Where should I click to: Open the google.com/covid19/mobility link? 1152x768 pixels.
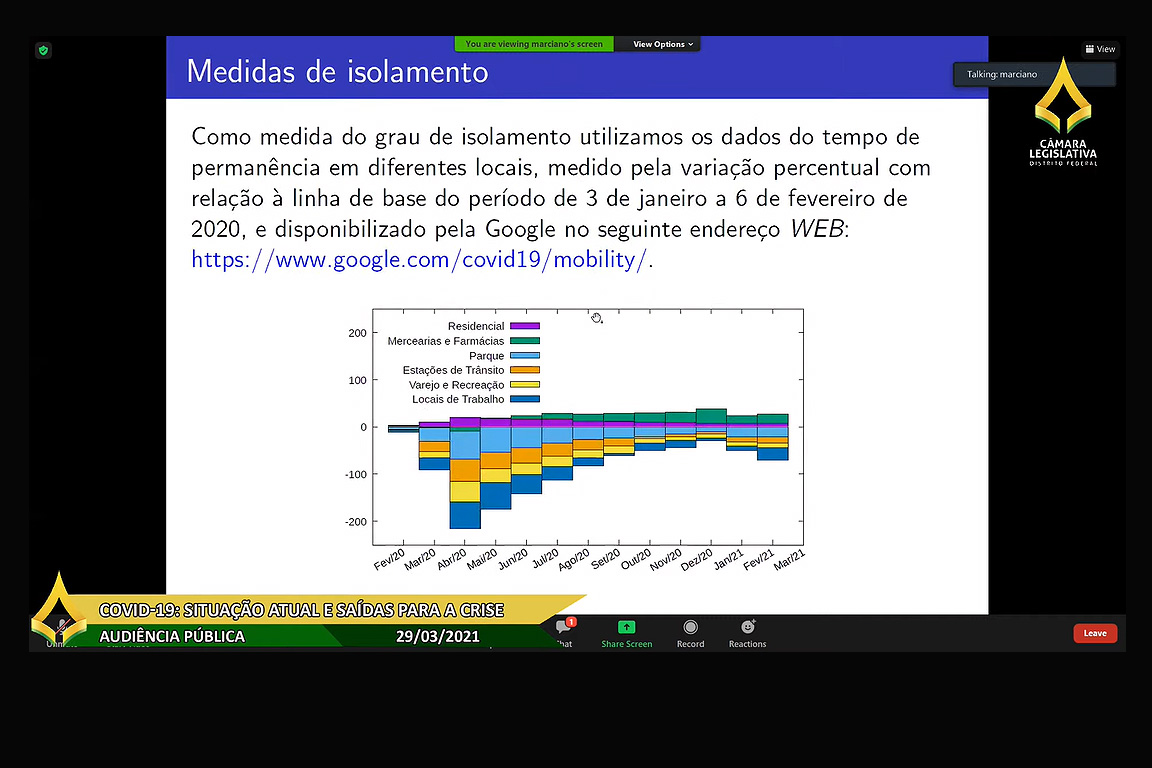point(421,260)
